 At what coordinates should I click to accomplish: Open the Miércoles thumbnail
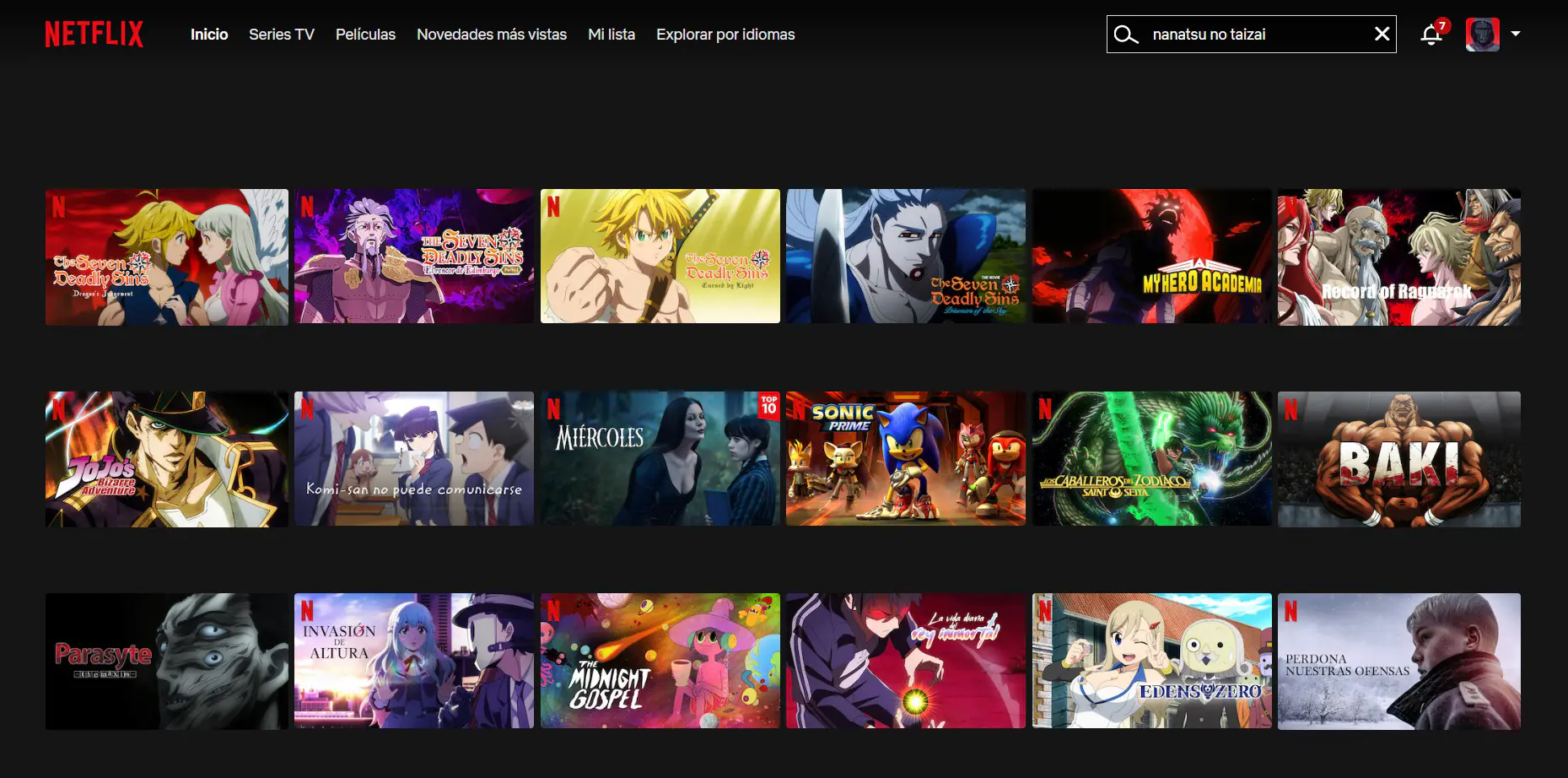click(660, 459)
